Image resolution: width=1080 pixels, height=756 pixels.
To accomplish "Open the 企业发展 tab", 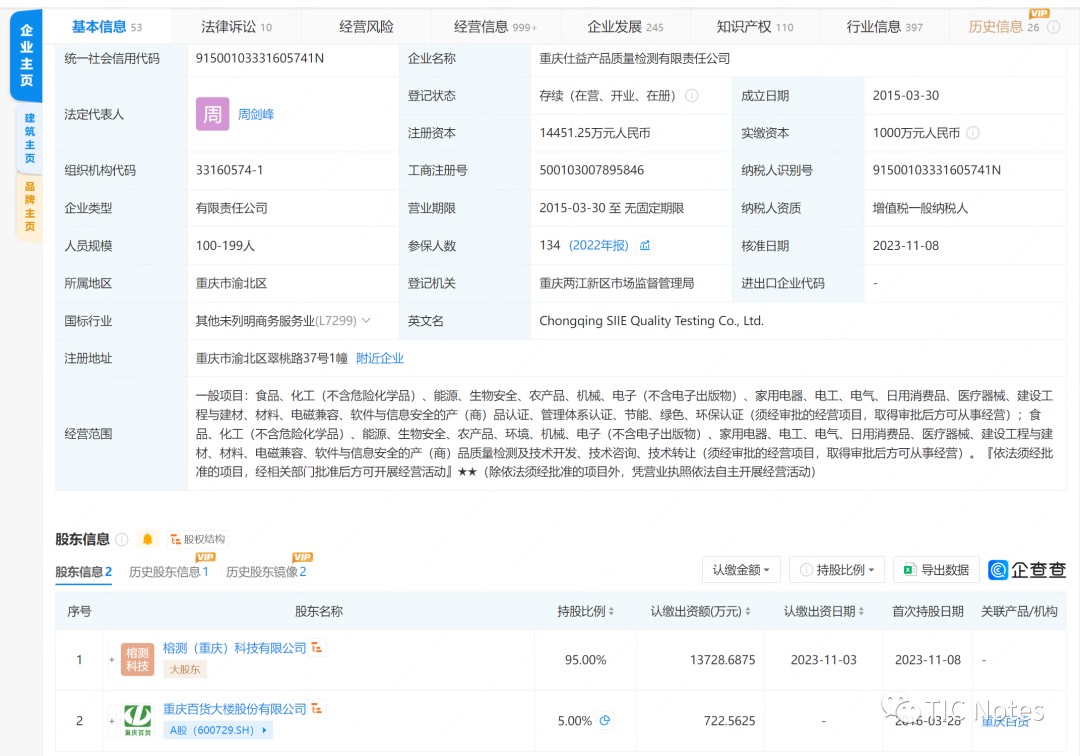I will [x=625, y=27].
